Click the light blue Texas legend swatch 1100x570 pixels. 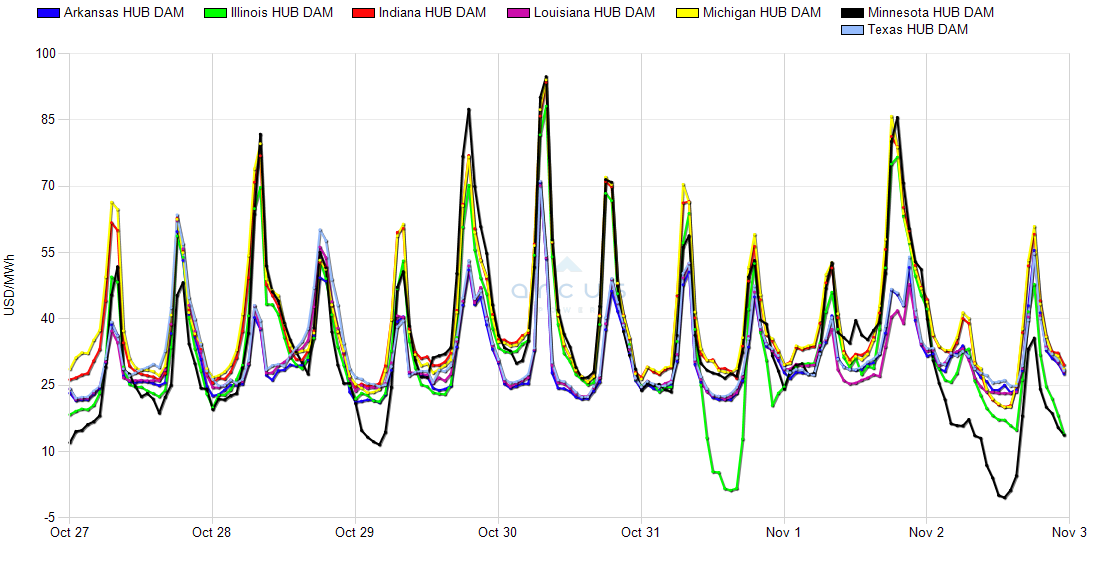(x=851, y=30)
